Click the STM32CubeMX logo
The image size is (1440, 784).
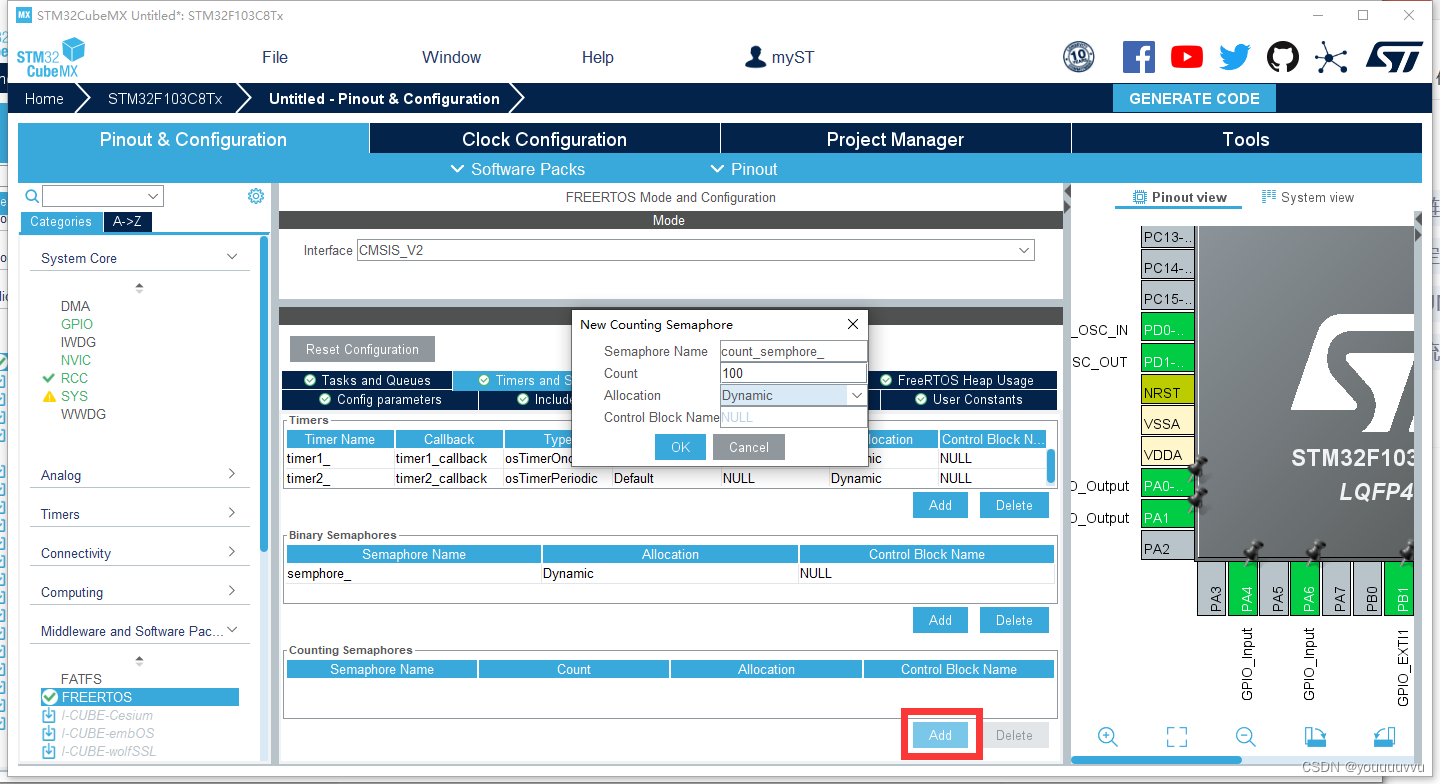[50, 58]
